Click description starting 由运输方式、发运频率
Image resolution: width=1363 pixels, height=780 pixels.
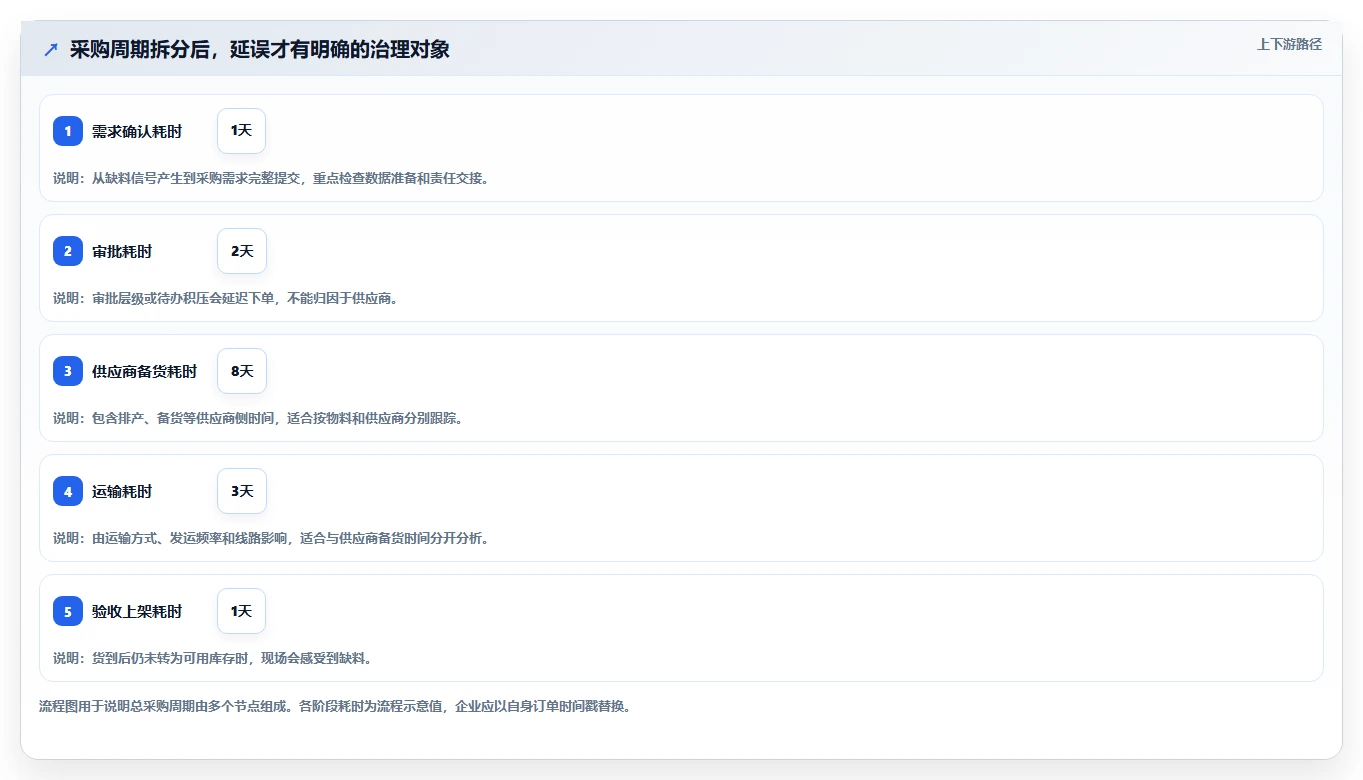click(x=271, y=538)
